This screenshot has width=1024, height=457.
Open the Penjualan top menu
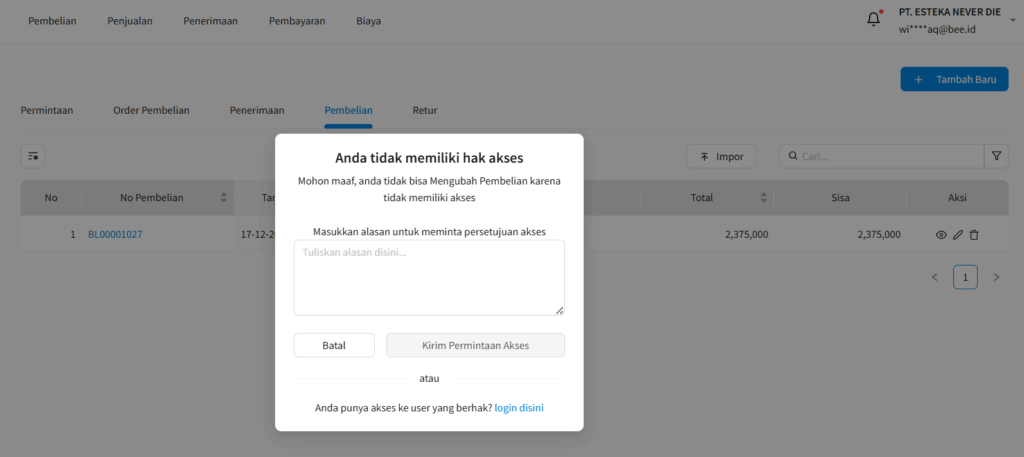(130, 21)
